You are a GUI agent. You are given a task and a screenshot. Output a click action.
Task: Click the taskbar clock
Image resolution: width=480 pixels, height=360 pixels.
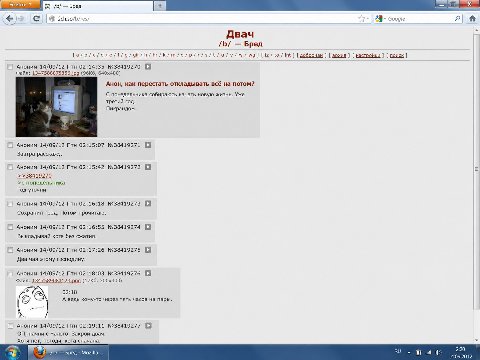click(461, 352)
